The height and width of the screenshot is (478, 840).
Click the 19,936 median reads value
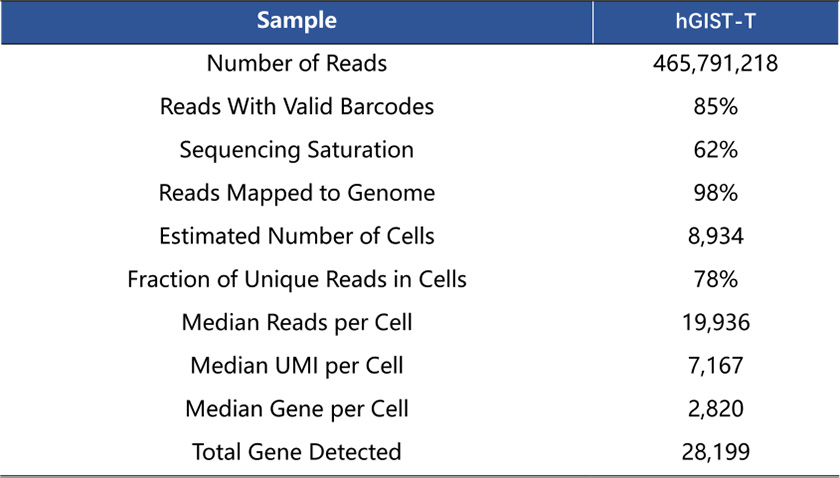[715, 322]
